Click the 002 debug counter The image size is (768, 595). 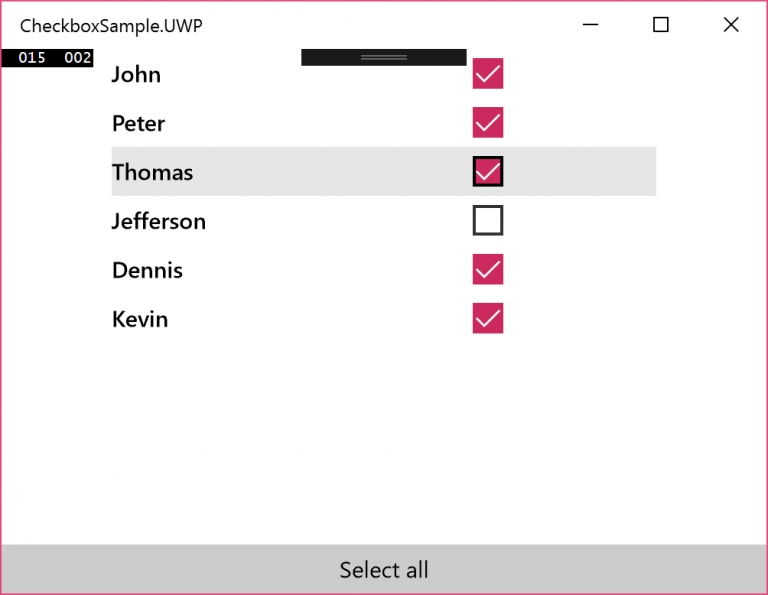tap(78, 58)
